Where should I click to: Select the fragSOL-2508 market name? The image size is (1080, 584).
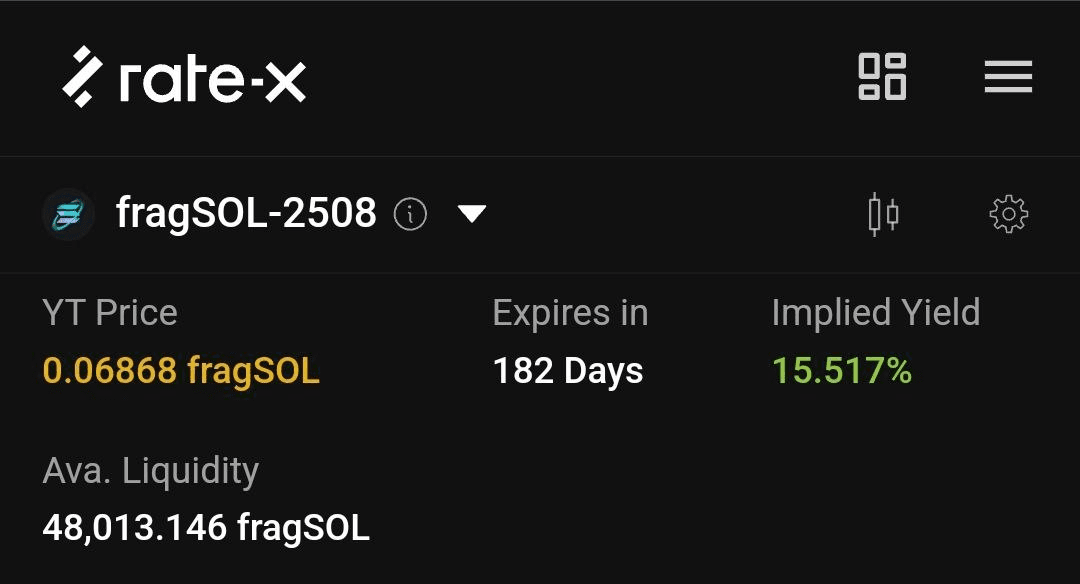246,213
